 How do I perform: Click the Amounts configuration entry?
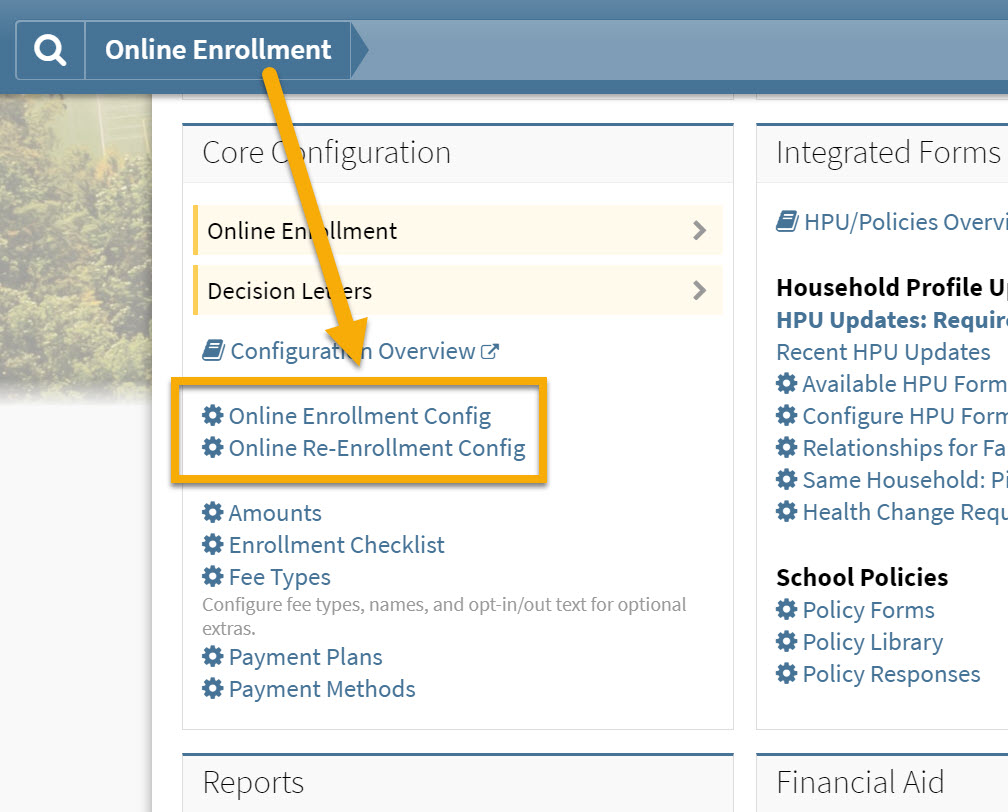275,513
